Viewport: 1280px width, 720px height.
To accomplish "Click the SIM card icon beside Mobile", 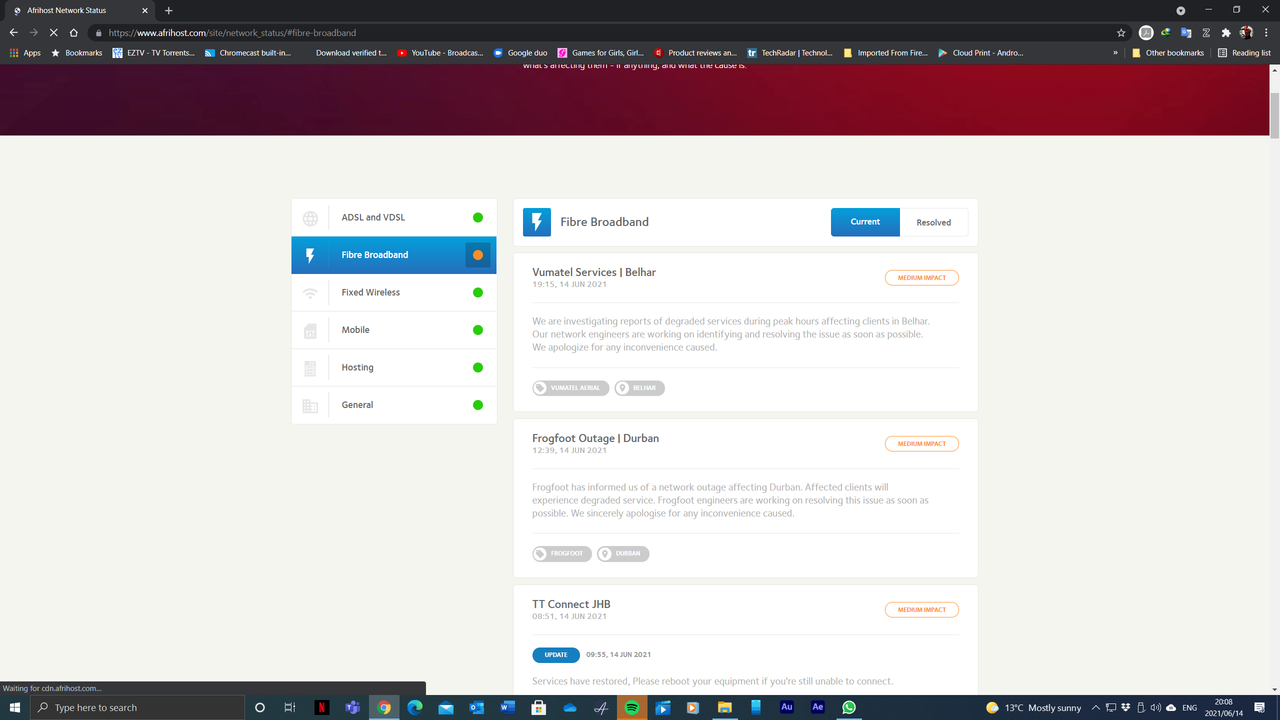I will click(x=310, y=330).
